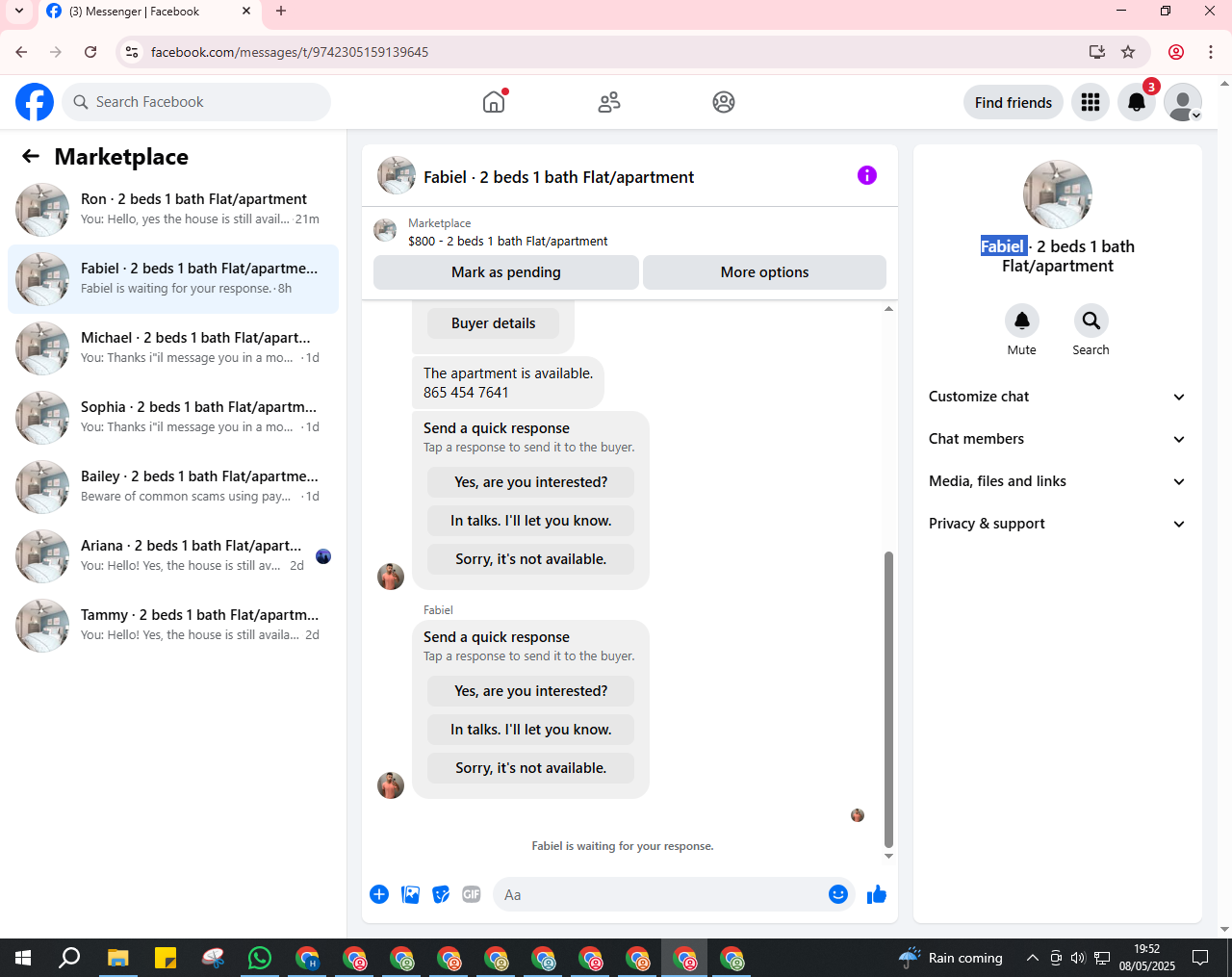Image resolution: width=1232 pixels, height=977 pixels.
Task: Click the browser reload icon
Action: pyautogui.click(x=90, y=52)
